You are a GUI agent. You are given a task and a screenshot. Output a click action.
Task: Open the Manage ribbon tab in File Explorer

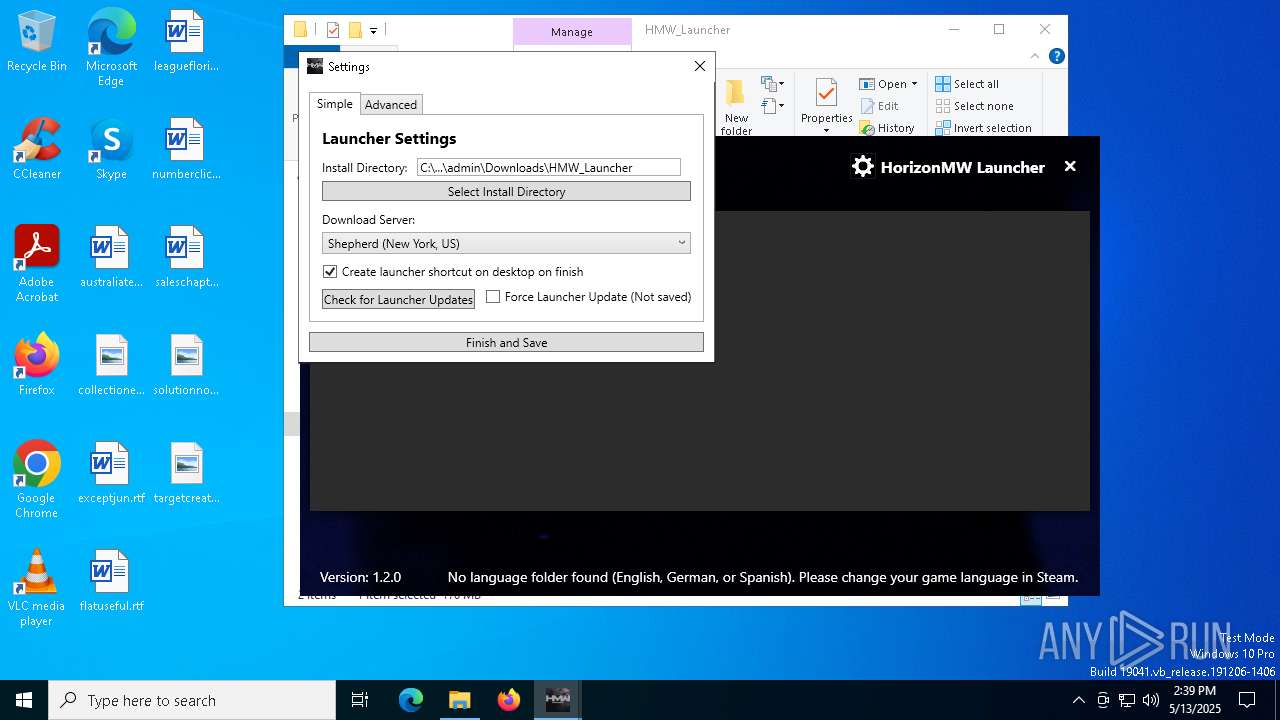click(x=572, y=32)
